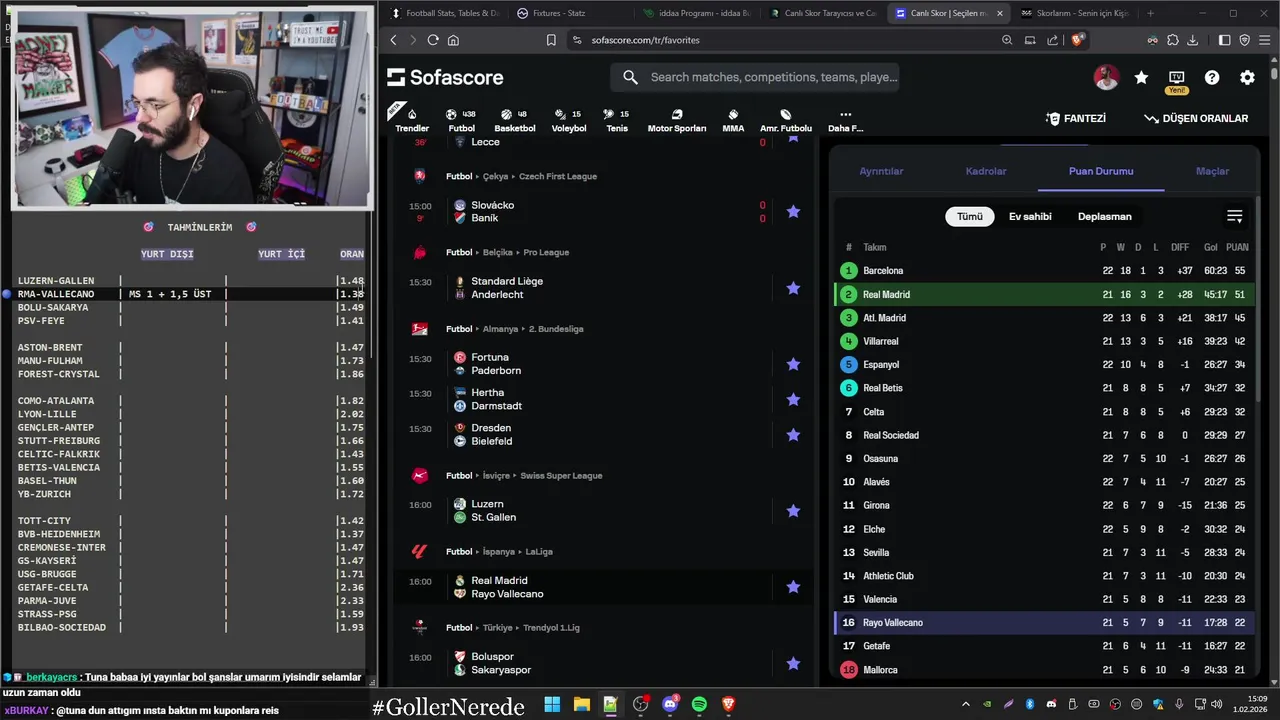Open the help question mark icon
This screenshot has width=1280, height=720.
(x=1212, y=77)
